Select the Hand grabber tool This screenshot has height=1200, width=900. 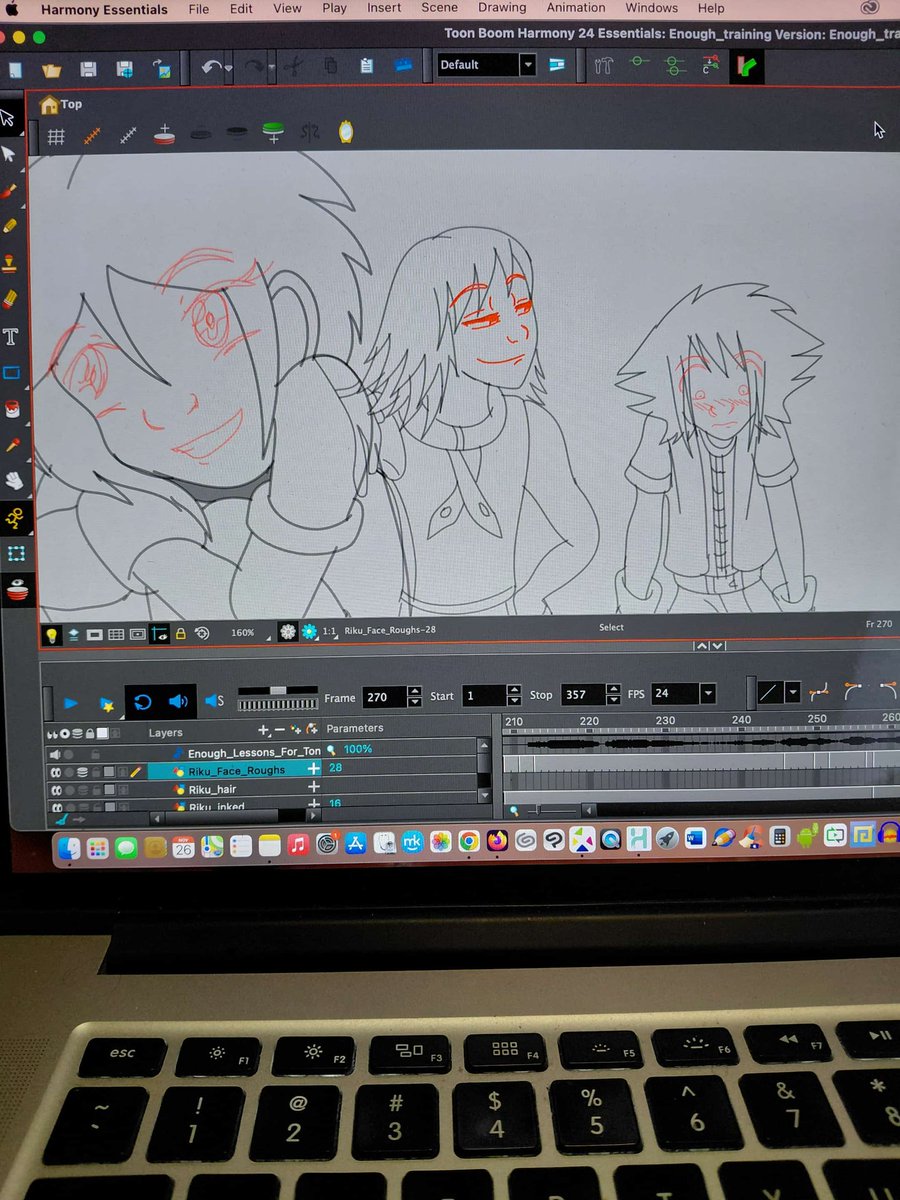click(14, 481)
